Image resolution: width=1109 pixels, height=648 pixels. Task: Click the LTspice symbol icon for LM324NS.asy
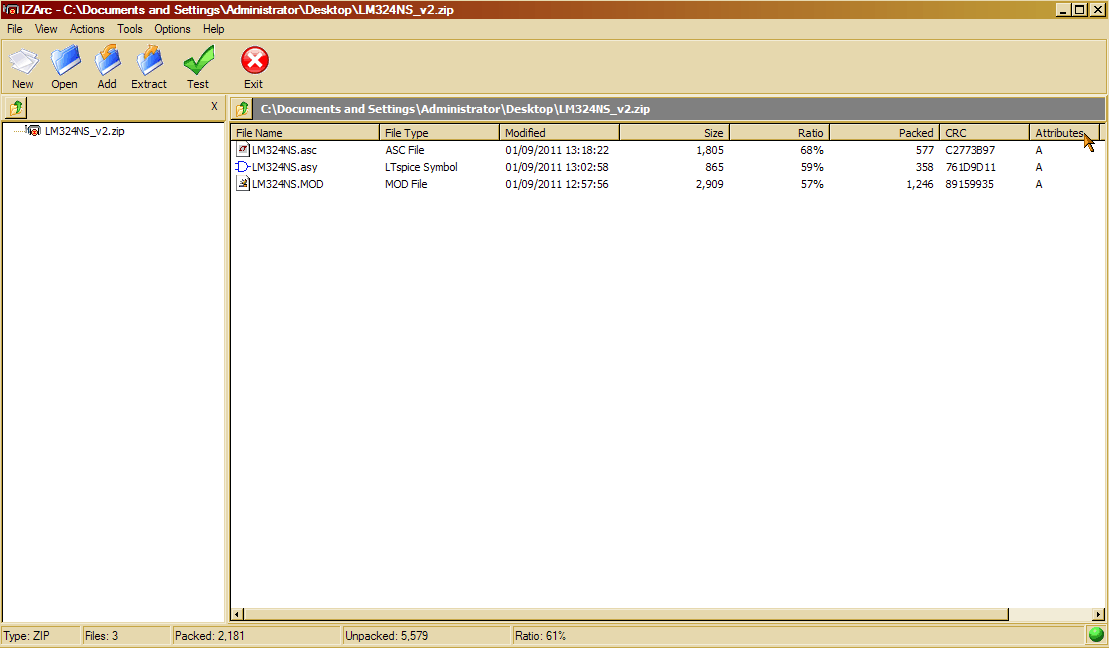(x=243, y=167)
